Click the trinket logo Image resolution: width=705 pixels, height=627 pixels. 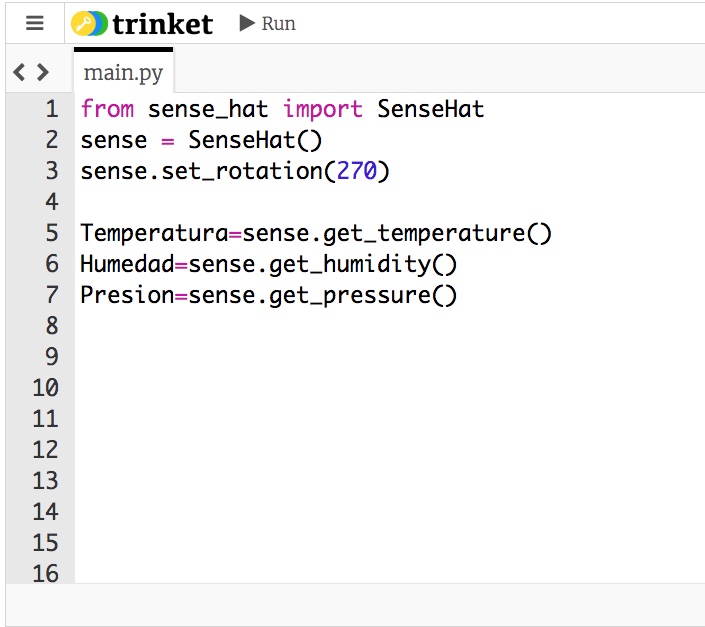pyautogui.click(x=90, y=24)
